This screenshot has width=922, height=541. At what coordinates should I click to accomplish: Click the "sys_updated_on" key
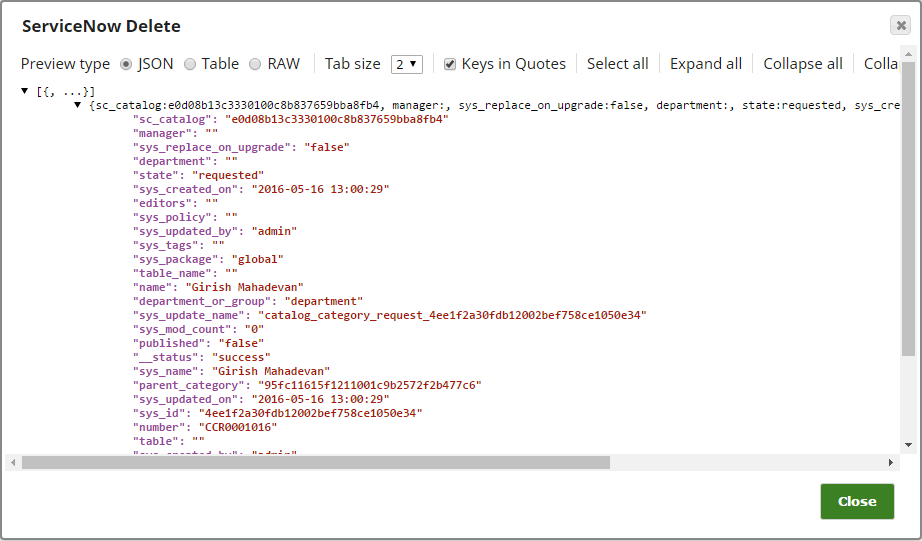(x=185, y=399)
